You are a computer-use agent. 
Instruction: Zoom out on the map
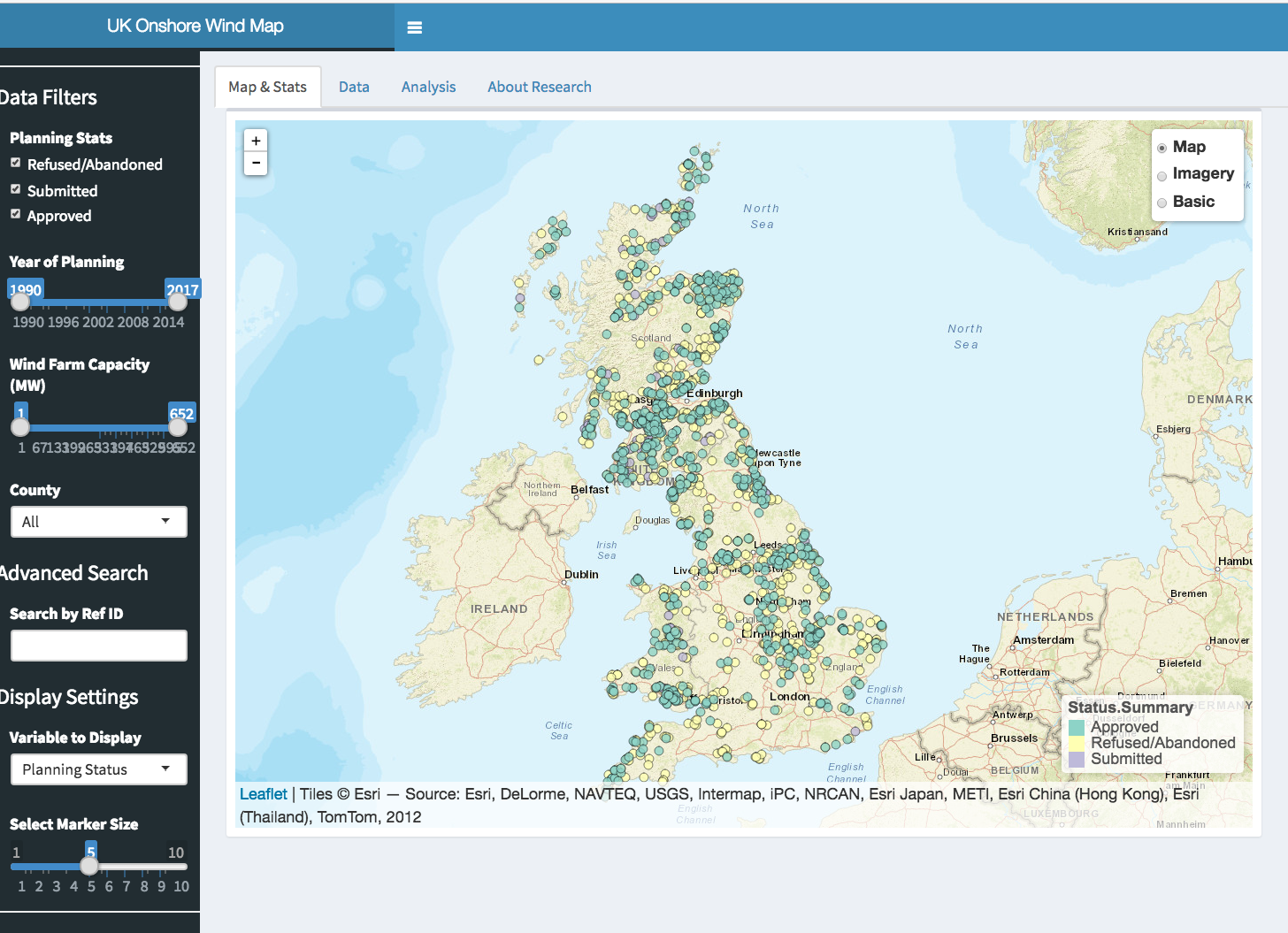(256, 164)
